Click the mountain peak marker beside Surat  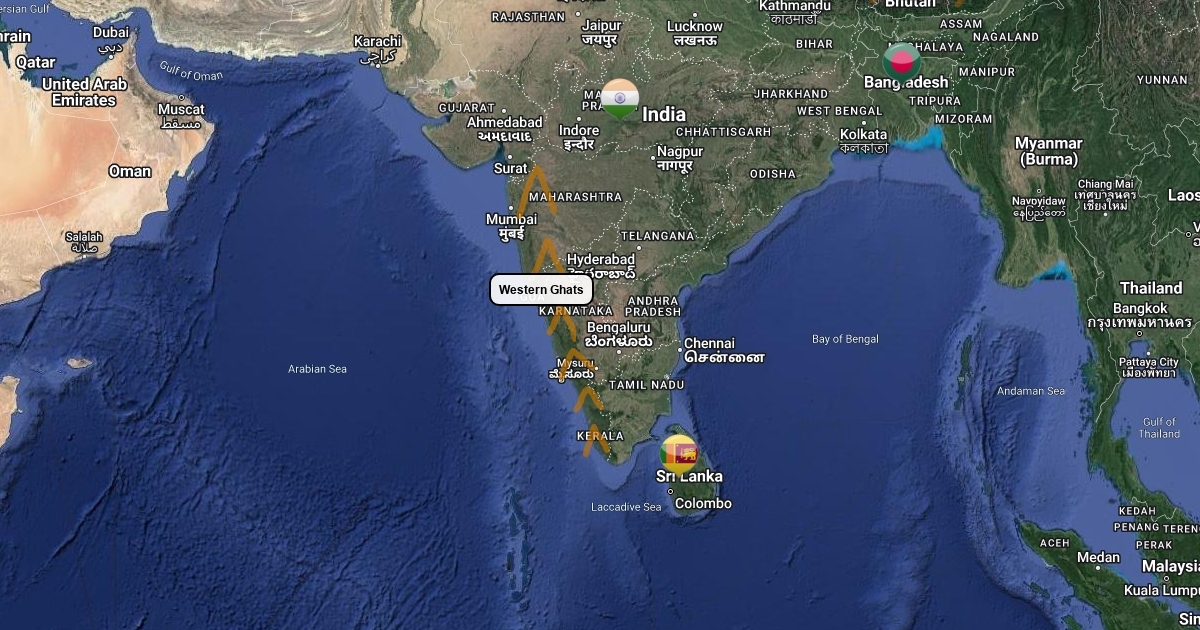[536, 190]
